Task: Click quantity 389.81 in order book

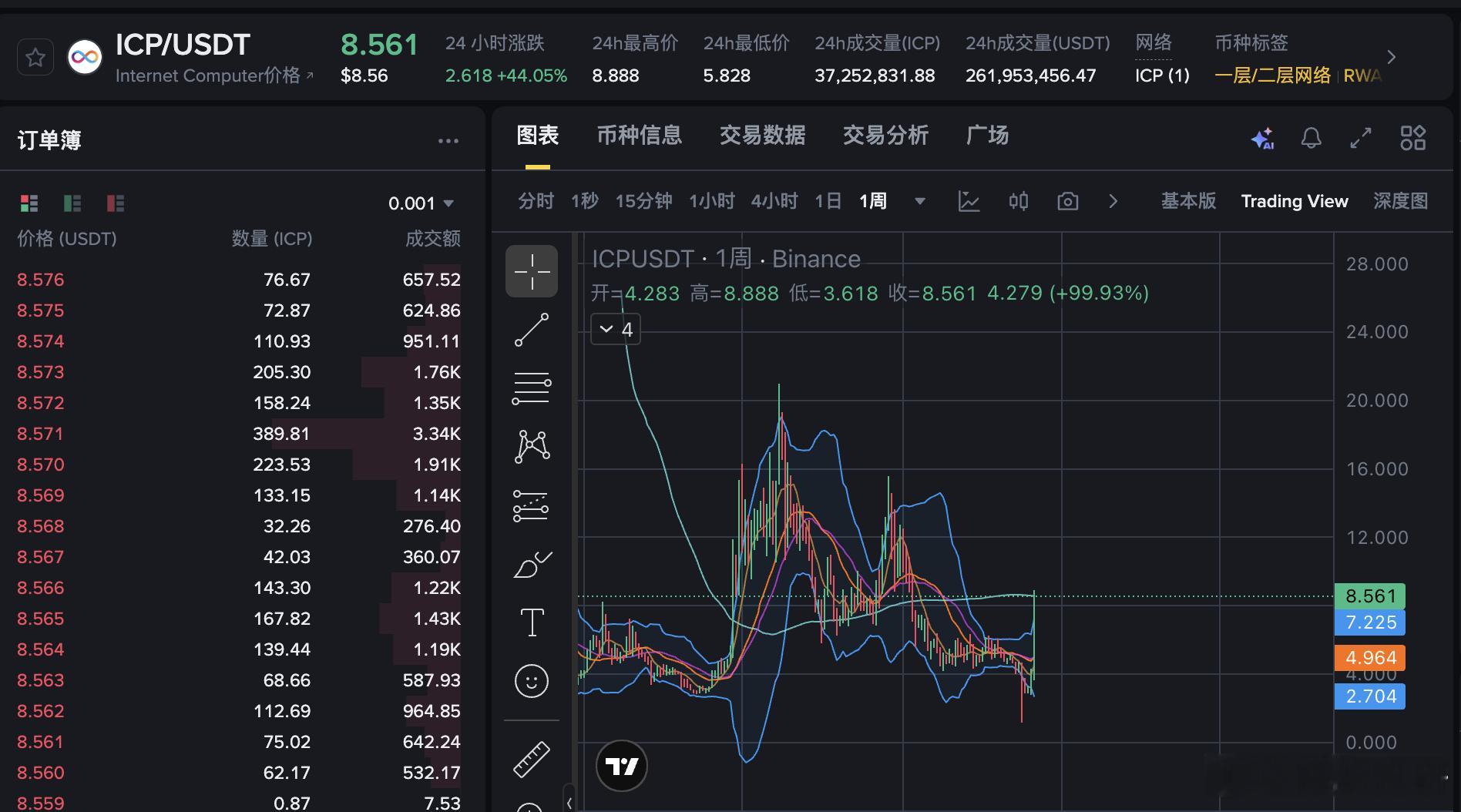Action: click(282, 434)
